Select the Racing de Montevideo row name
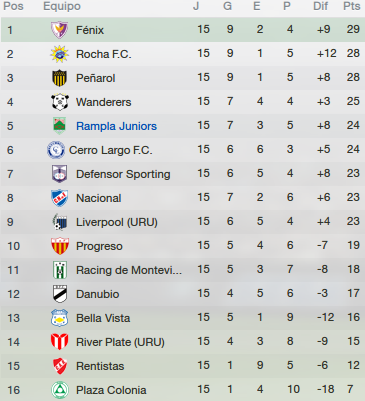 click(129, 270)
